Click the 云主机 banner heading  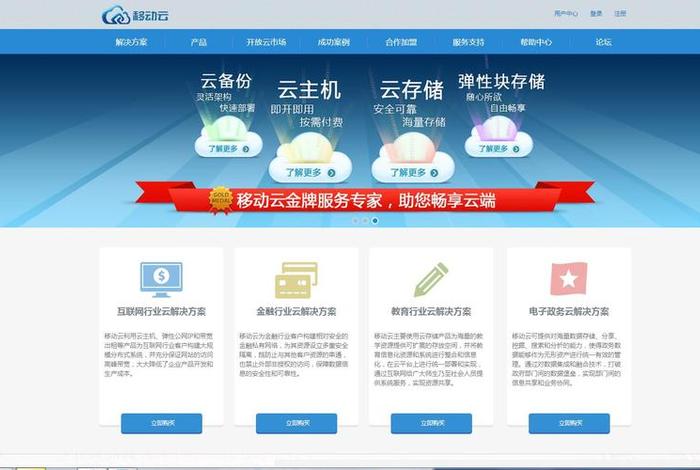tap(309, 90)
